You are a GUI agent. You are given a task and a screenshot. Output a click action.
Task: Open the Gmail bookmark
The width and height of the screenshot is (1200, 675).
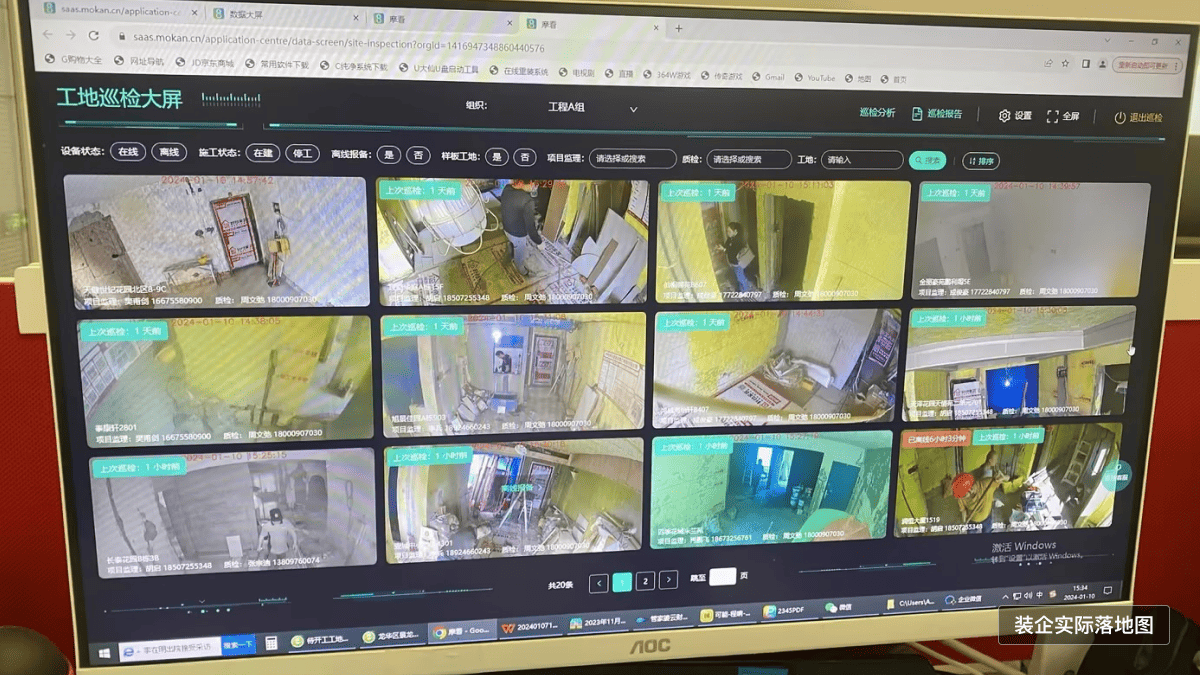click(x=768, y=77)
